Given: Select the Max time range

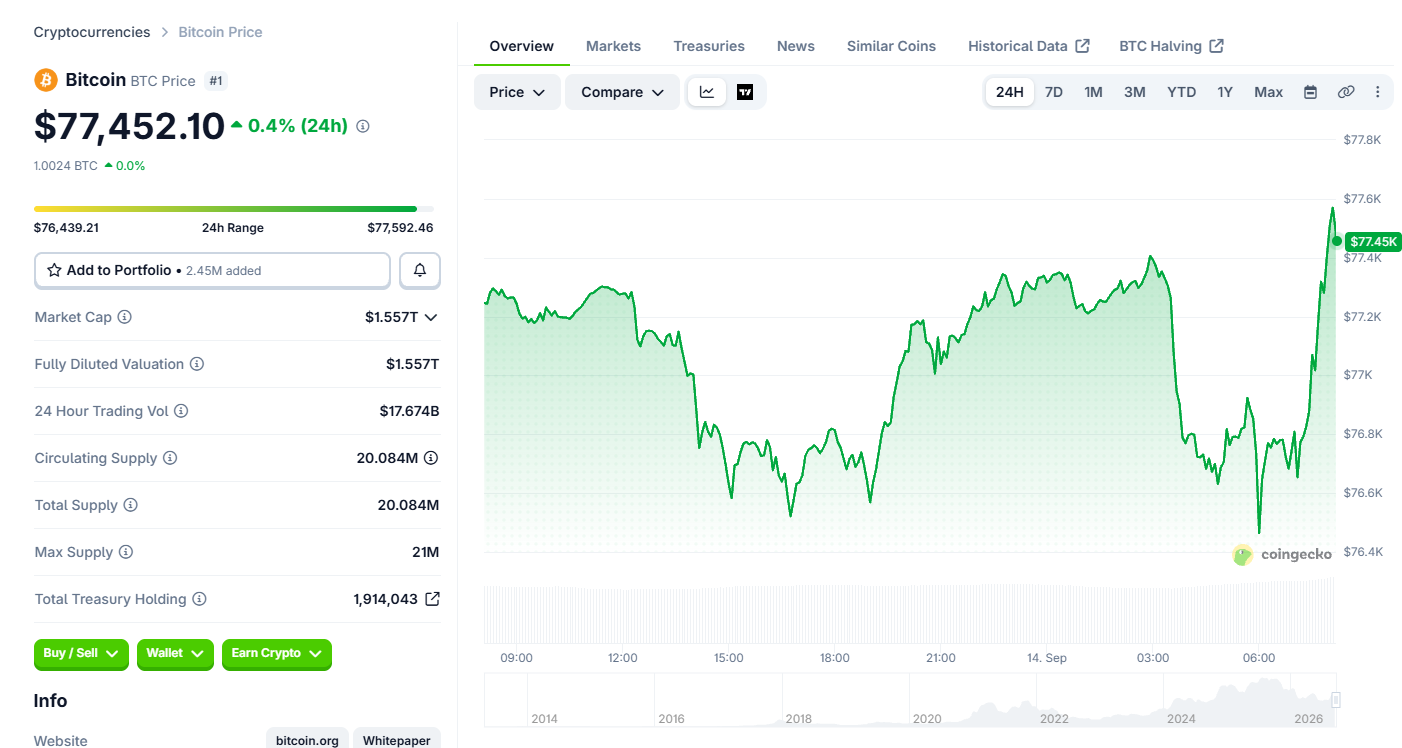Looking at the screenshot, I should tap(1268, 92).
